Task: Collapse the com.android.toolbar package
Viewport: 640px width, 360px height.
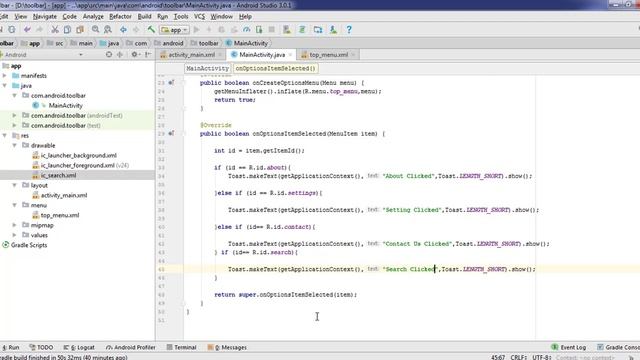Action: pyautogui.click(x=15, y=96)
